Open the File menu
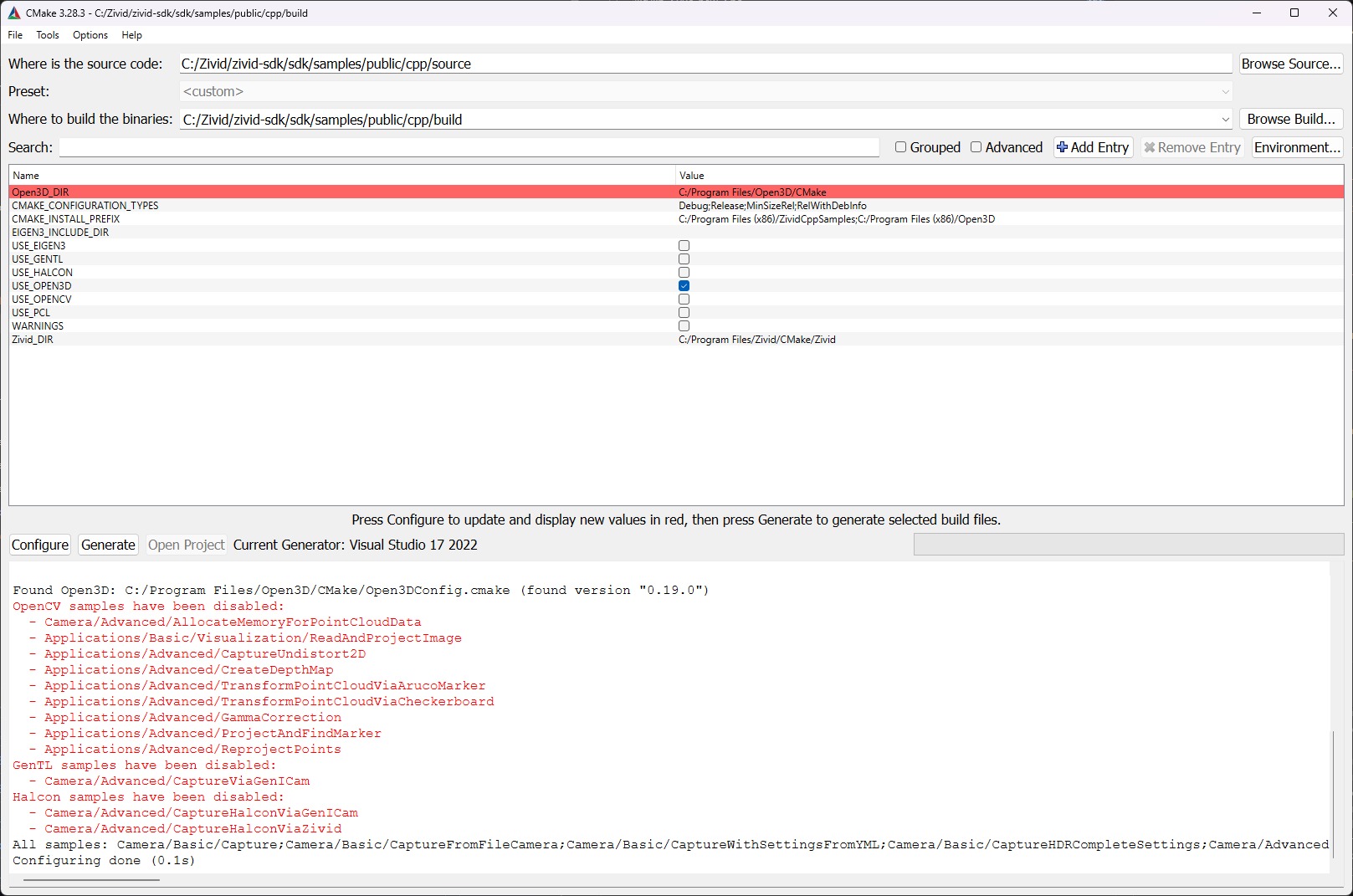This screenshot has height=896, width=1353. tap(15, 35)
